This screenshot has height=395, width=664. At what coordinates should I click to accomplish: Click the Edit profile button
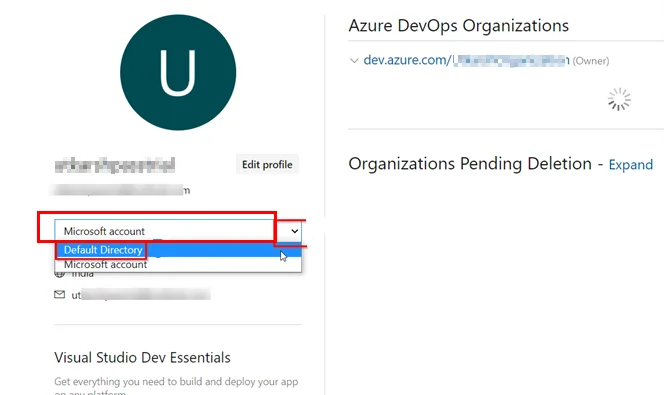point(267,165)
